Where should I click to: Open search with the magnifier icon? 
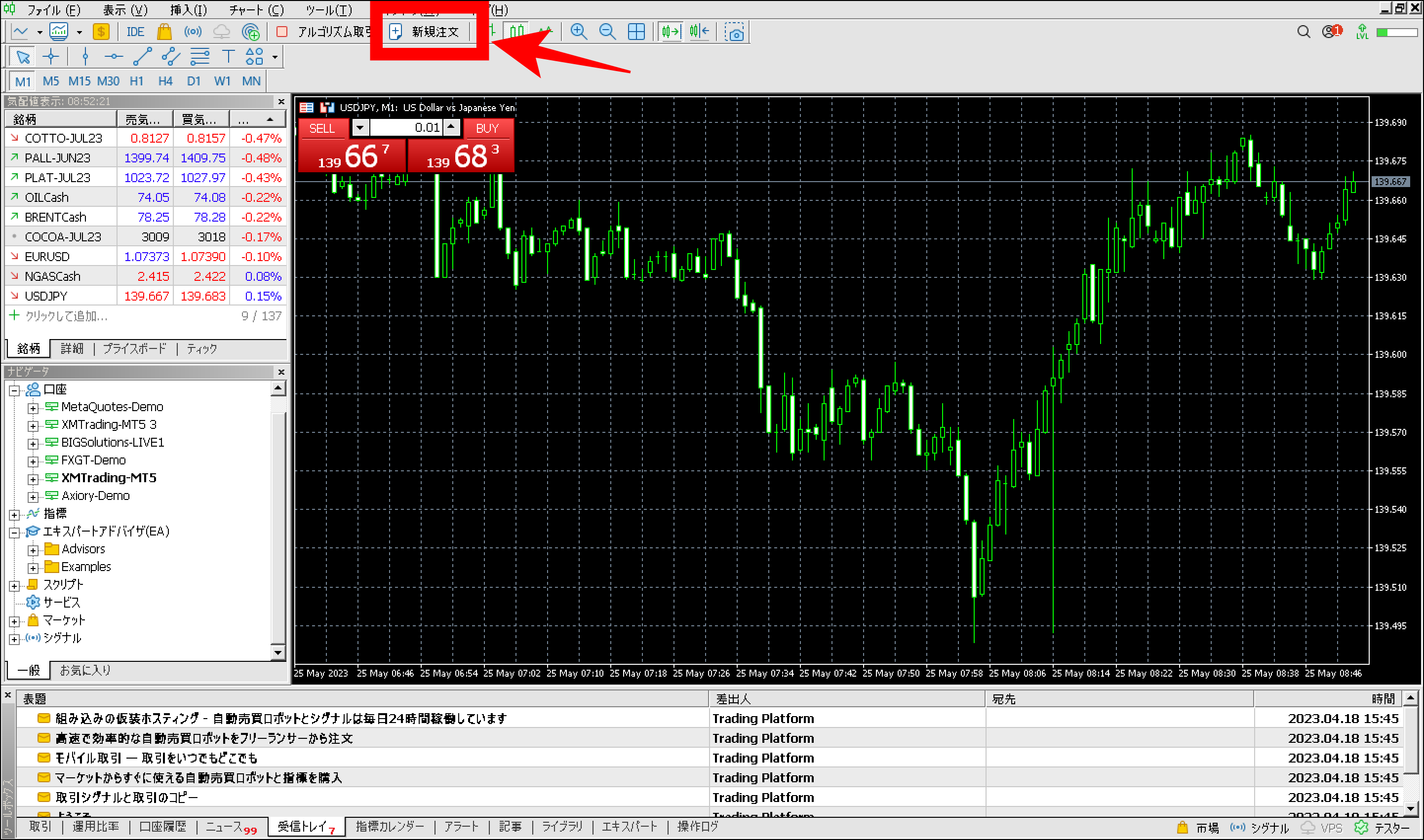tap(1303, 32)
